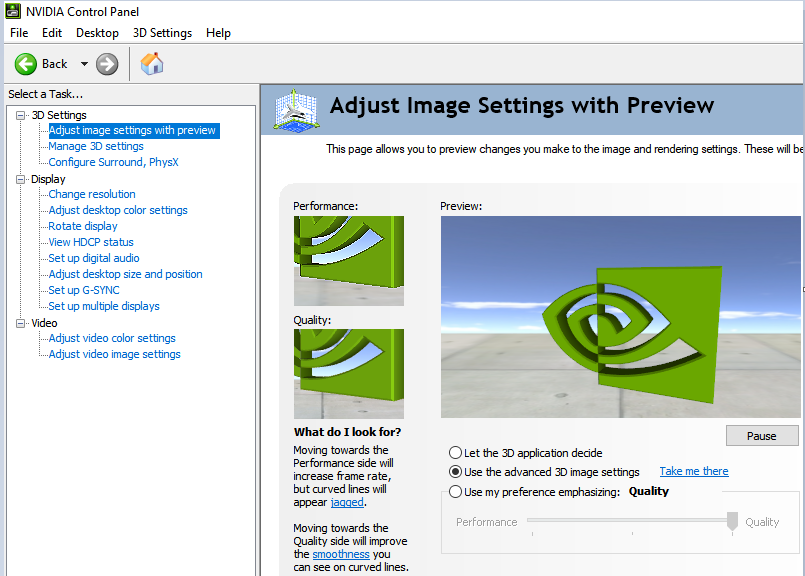Open Set up multiple displays

[x=104, y=306]
